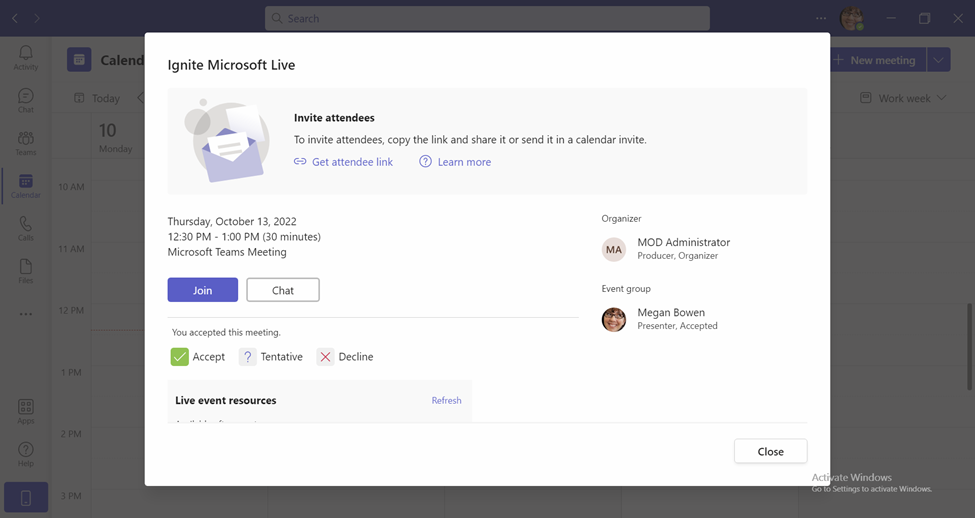The width and height of the screenshot is (975, 518).
Task: Click the Today calendar icon
Action: pos(79,98)
